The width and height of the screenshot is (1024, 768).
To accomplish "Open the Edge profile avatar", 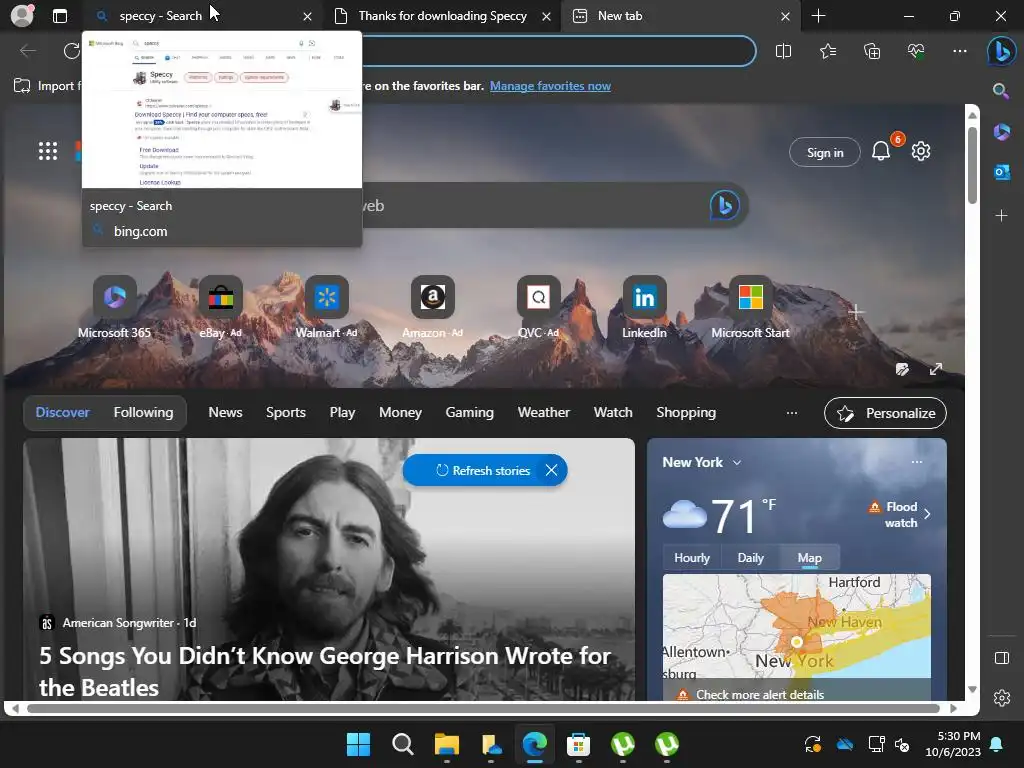I will 22,16.
